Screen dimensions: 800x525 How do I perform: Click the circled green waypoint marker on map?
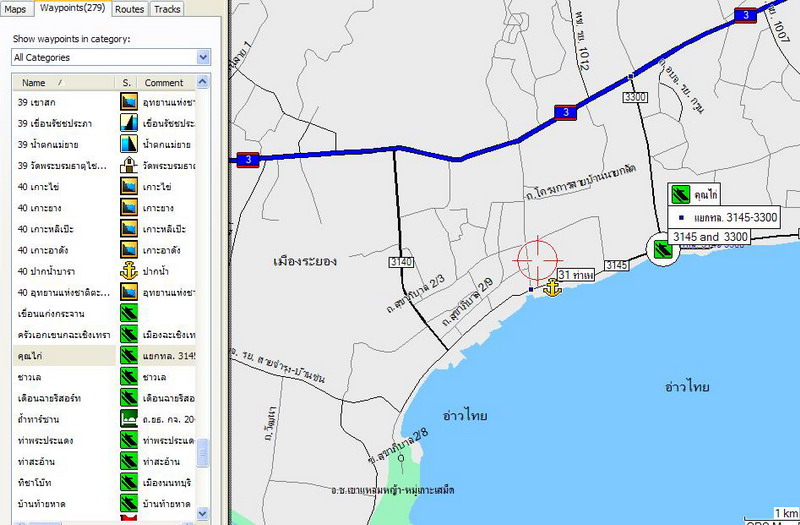(x=663, y=249)
